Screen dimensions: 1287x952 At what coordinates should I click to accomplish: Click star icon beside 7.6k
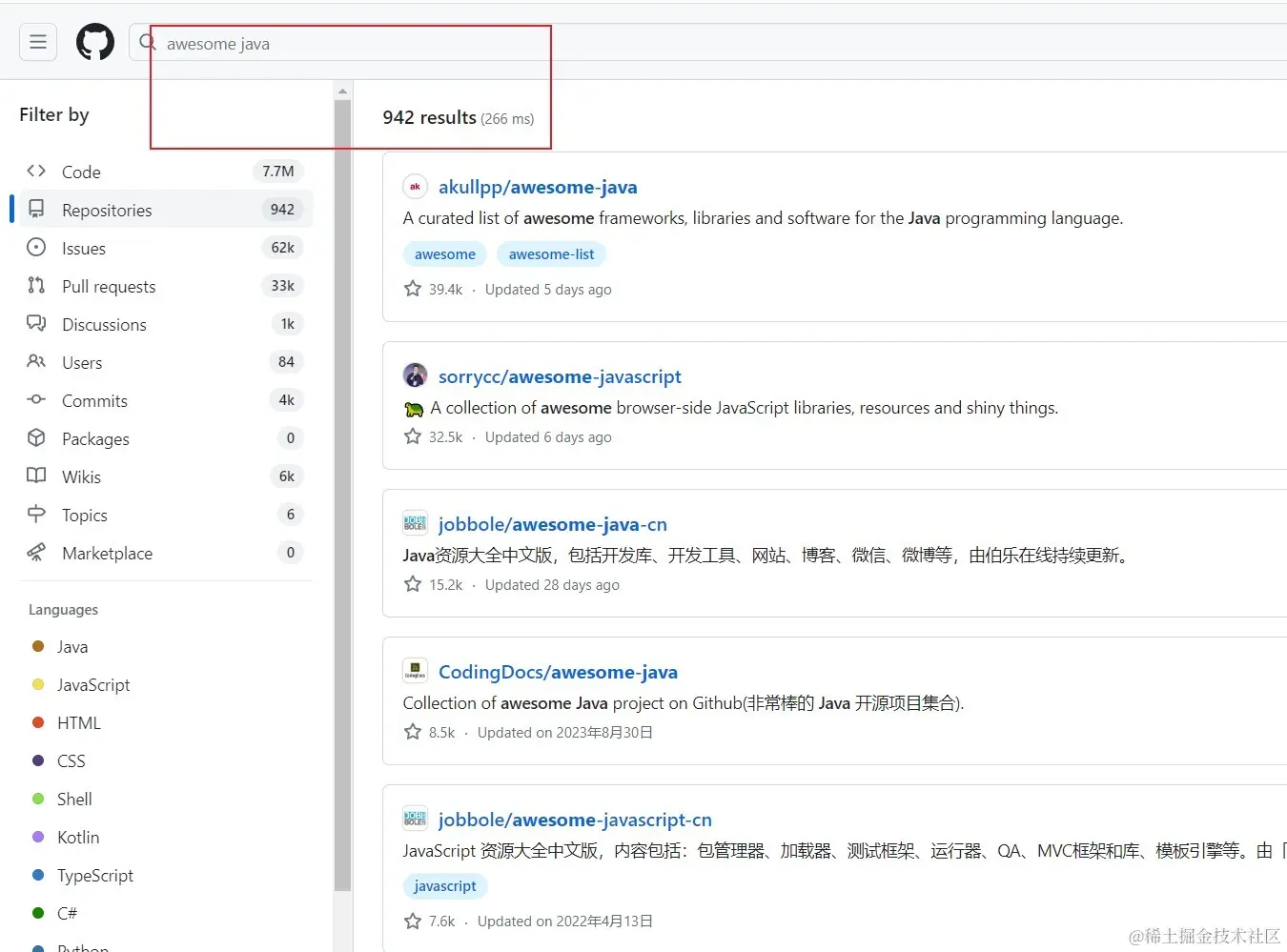click(x=413, y=921)
